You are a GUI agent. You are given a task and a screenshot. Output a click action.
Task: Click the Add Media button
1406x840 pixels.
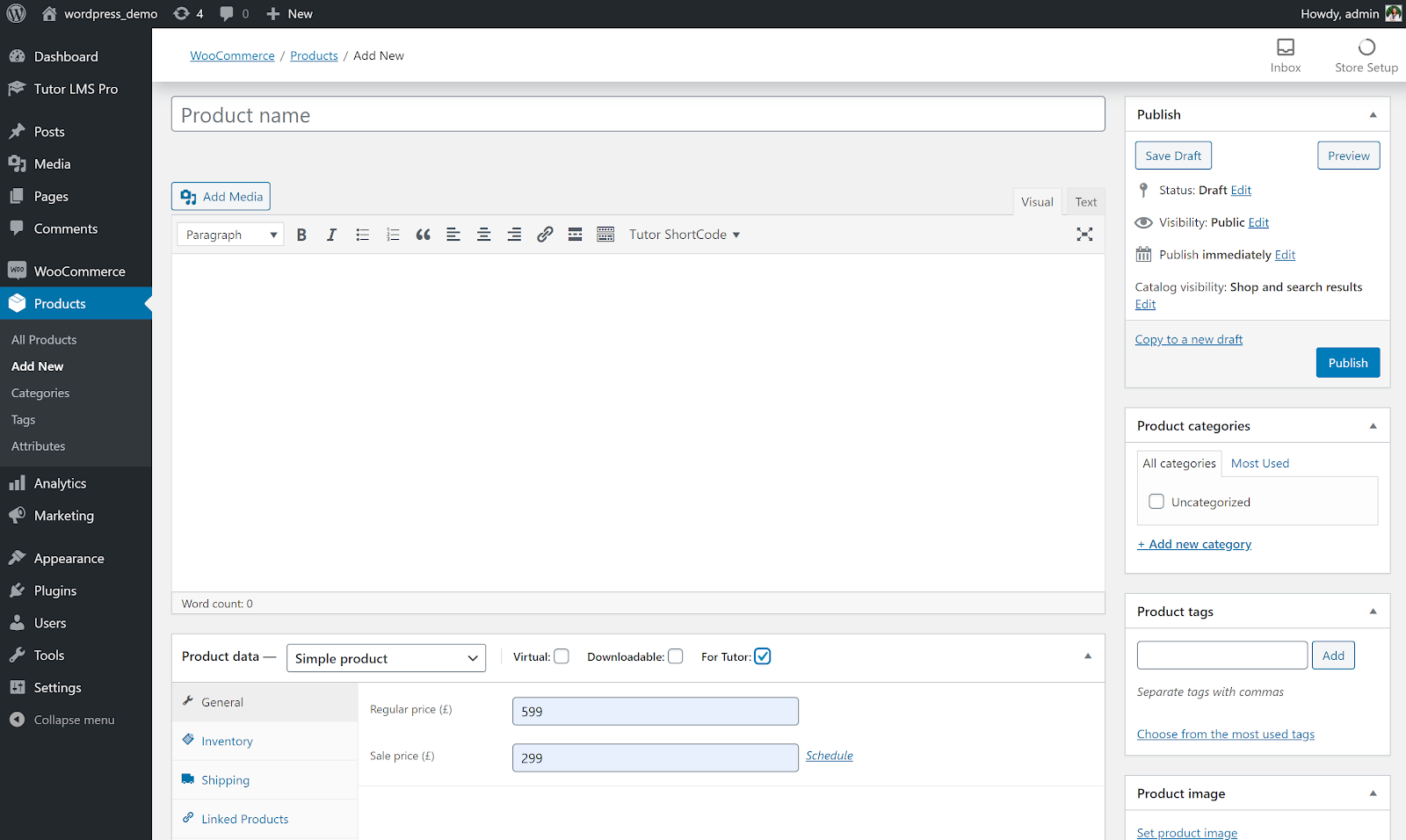(221, 197)
